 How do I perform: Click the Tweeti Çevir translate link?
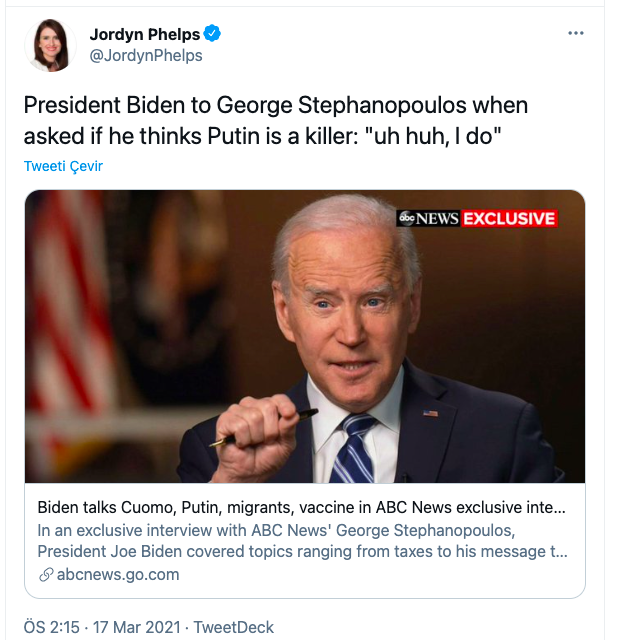tap(63, 166)
